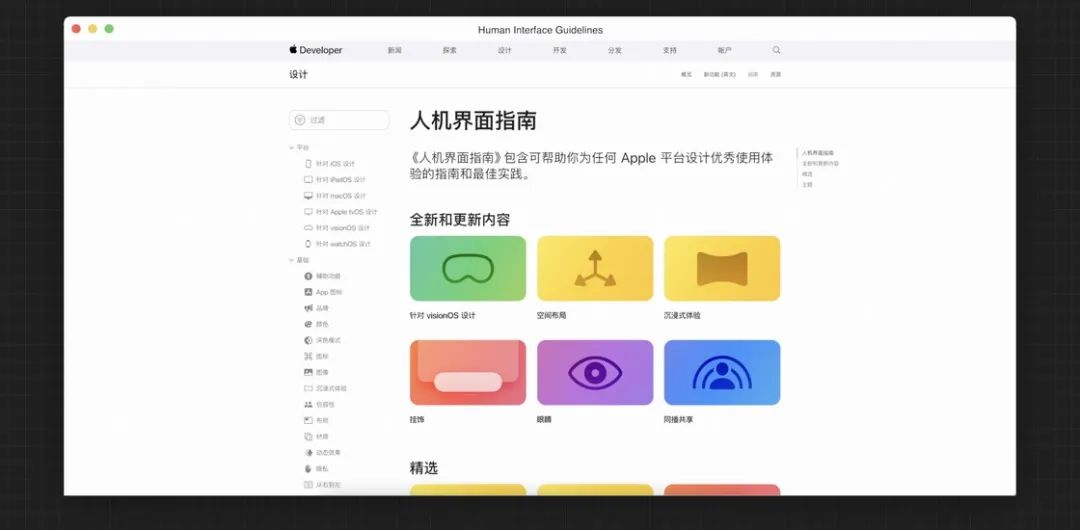
Task: Open the 探索 navigation menu item
Action: coord(449,50)
